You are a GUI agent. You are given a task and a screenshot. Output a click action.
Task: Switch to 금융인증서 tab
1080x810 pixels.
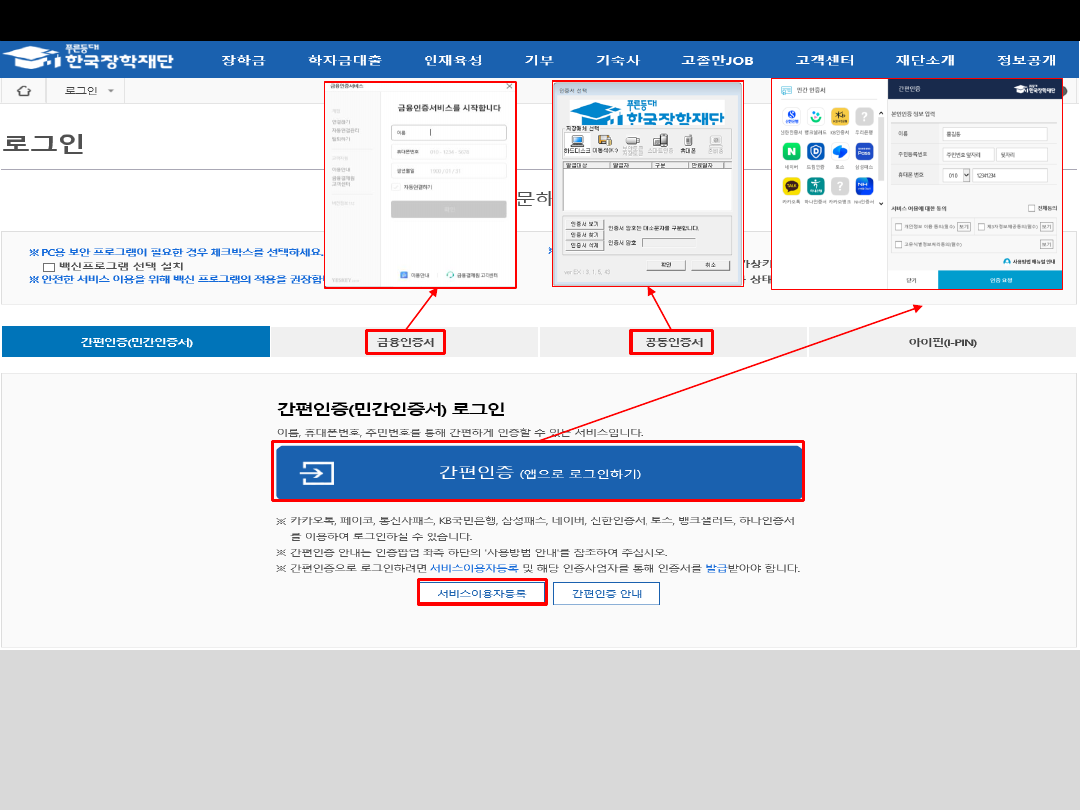click(405, 342)
